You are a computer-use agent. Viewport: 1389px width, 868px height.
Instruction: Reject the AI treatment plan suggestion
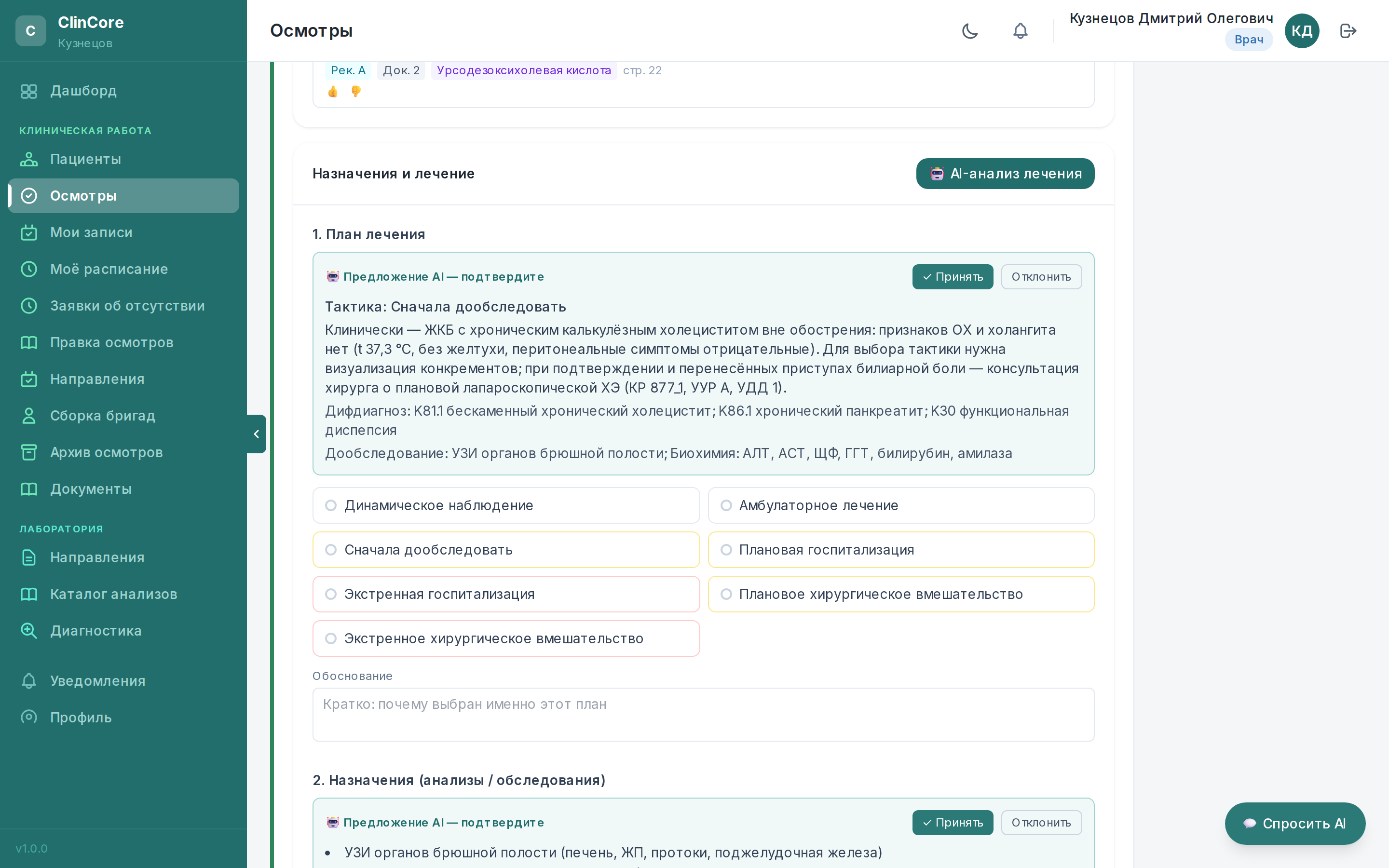coord(1041,277)
